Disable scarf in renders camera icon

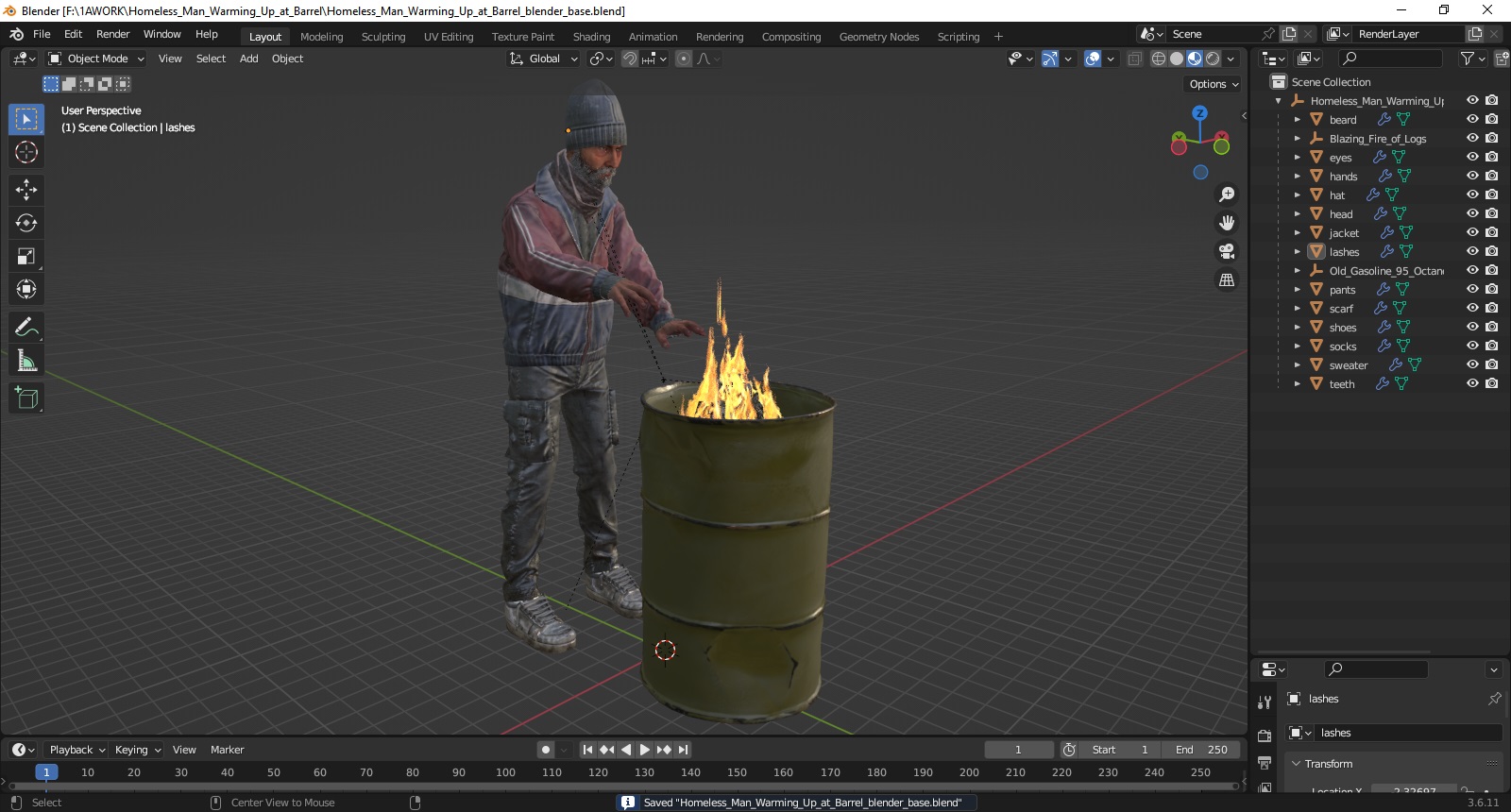(x=1491, y=308)
